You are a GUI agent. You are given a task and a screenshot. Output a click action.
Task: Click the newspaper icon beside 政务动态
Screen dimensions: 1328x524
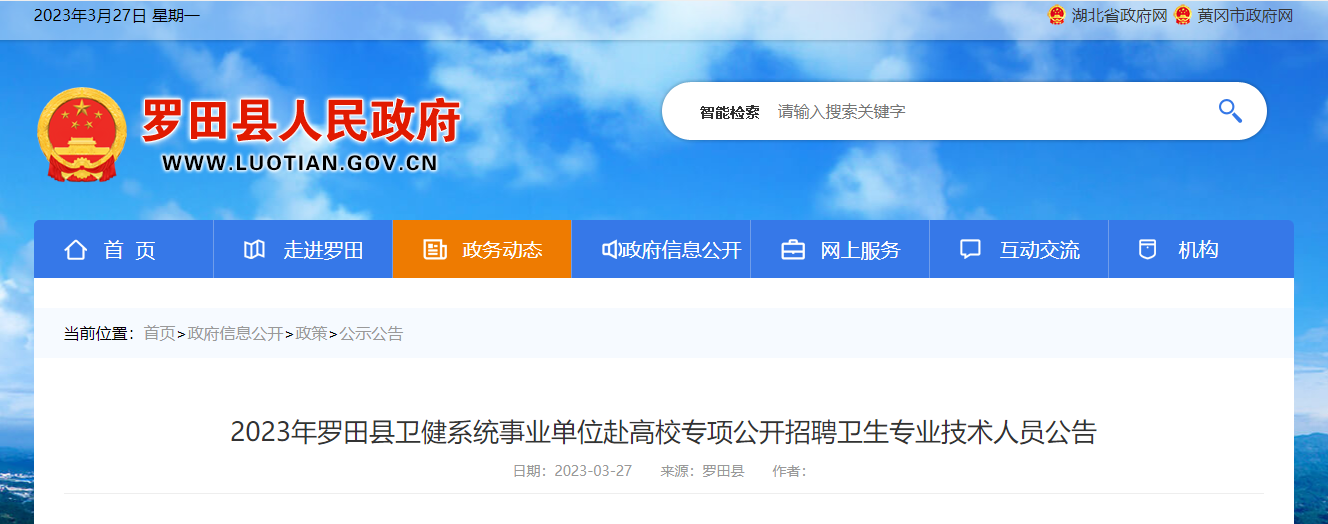[434, 250]
